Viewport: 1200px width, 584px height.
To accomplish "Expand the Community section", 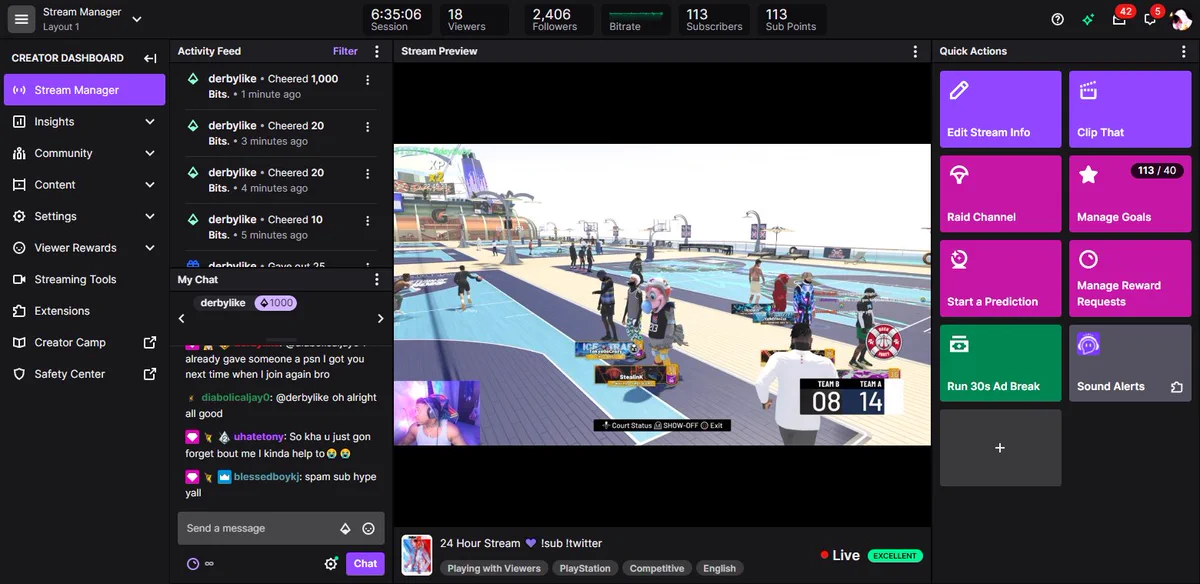I will (x=150, y=153).
